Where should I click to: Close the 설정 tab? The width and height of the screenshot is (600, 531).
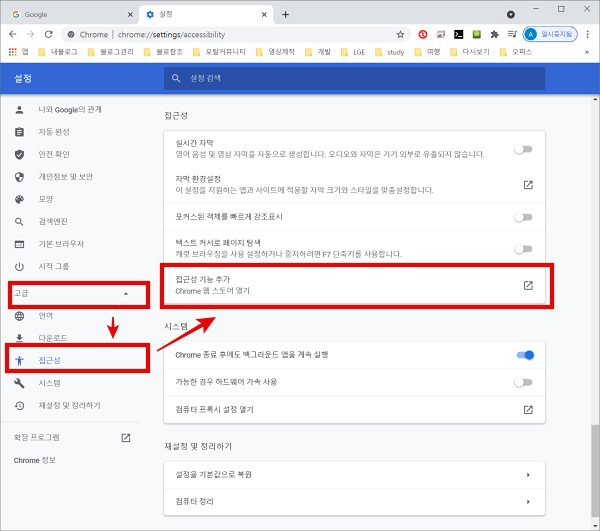click(x=264, y=15)
